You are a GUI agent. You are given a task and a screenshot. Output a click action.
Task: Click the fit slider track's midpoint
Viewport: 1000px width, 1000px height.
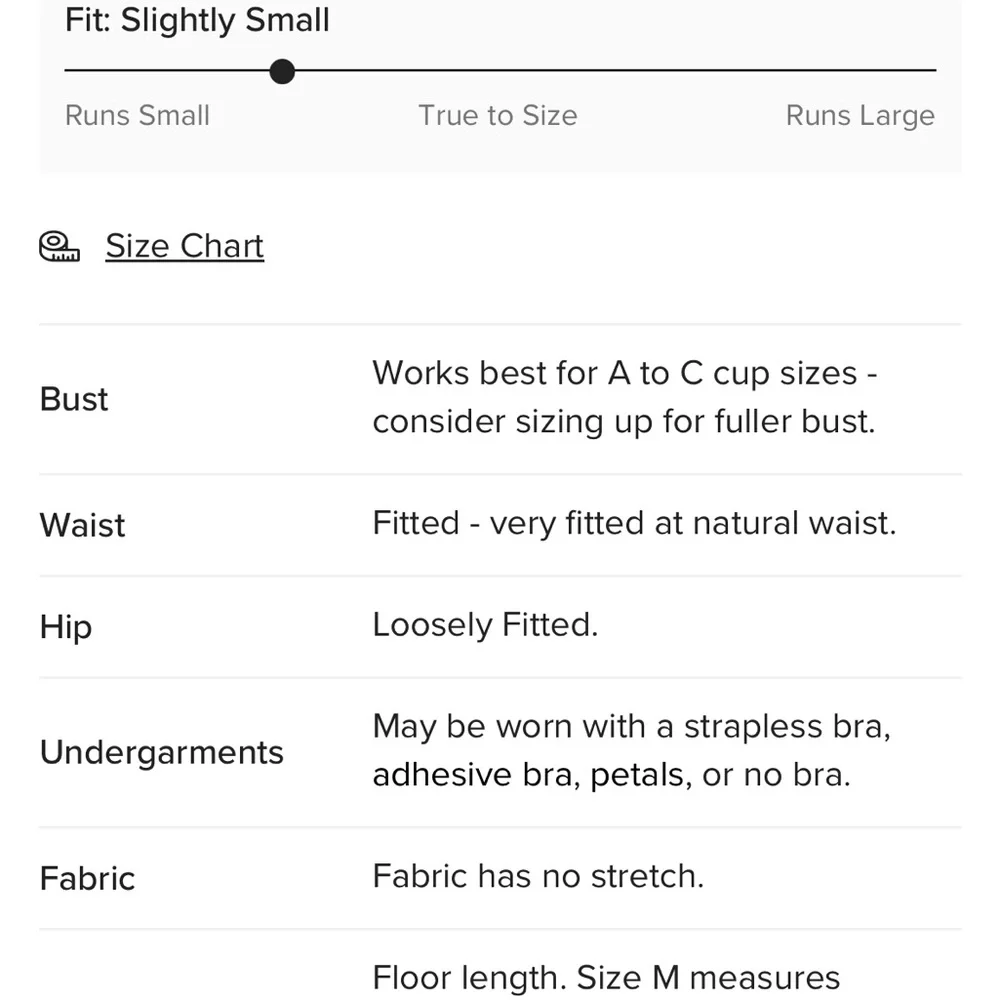point(500,71)
